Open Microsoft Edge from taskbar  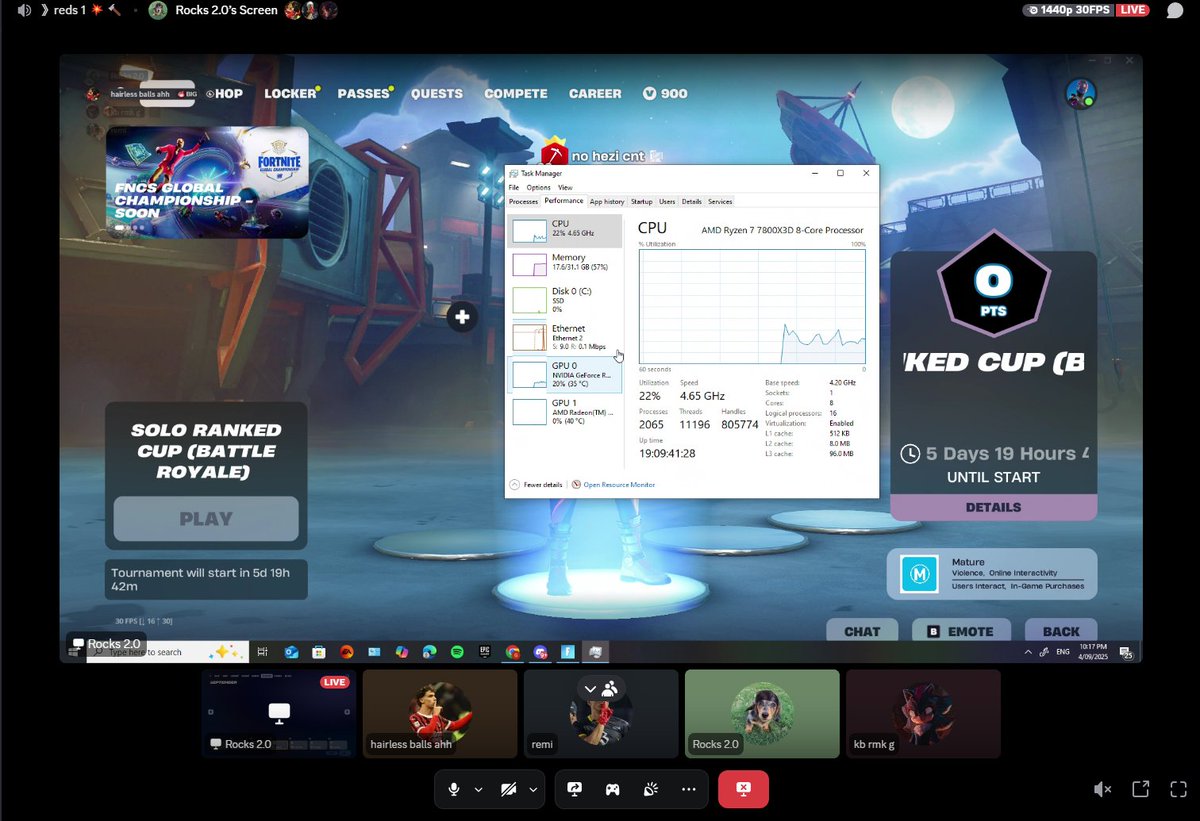click(x=429, y=652)
